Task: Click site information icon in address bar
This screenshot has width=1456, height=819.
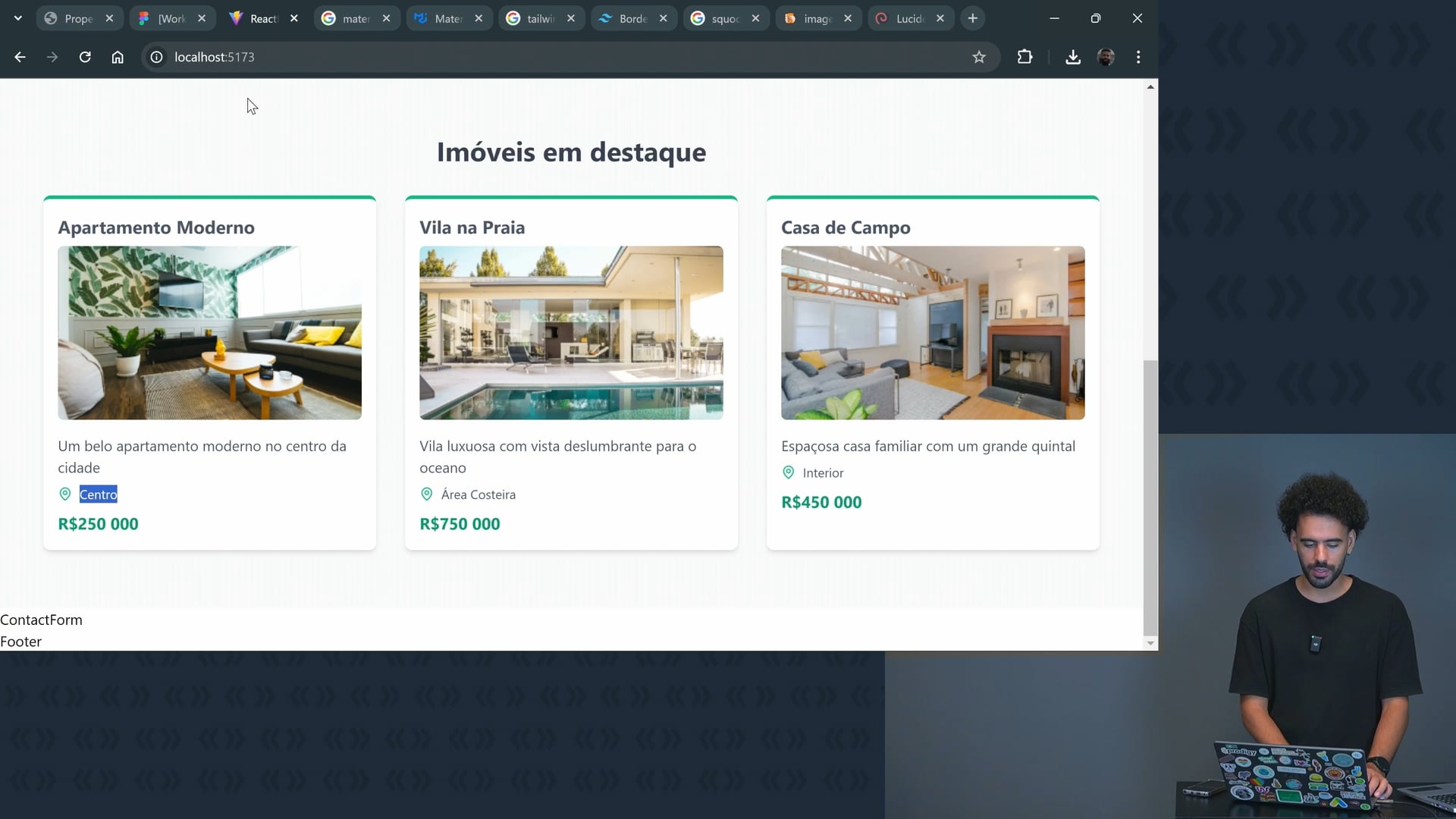Action: [156, 57]
